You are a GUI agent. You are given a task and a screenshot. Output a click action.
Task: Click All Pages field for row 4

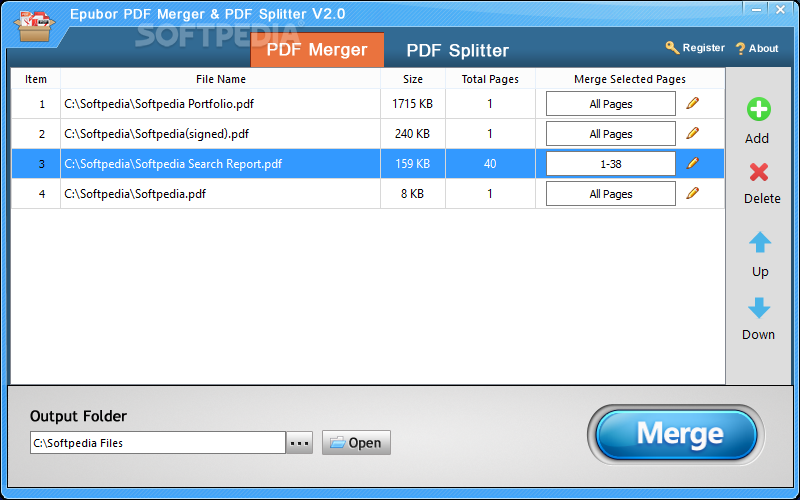pyautogui.click(x=611, y=194)
